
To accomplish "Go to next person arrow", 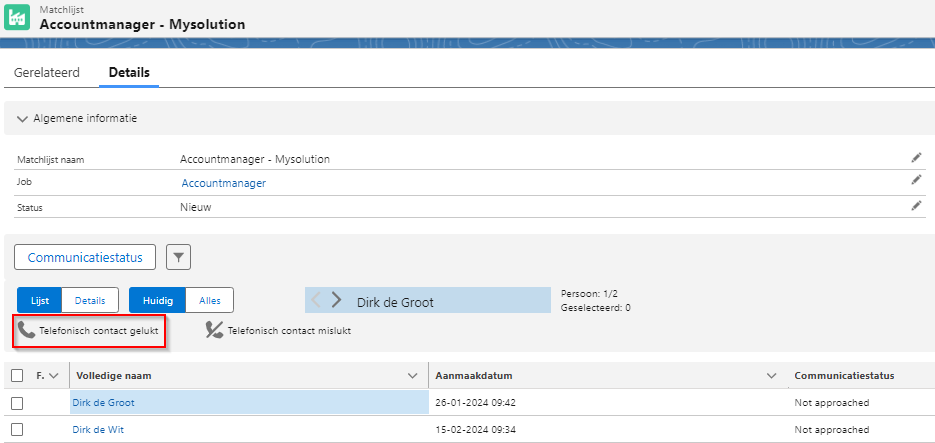I will tap(337, 300).
